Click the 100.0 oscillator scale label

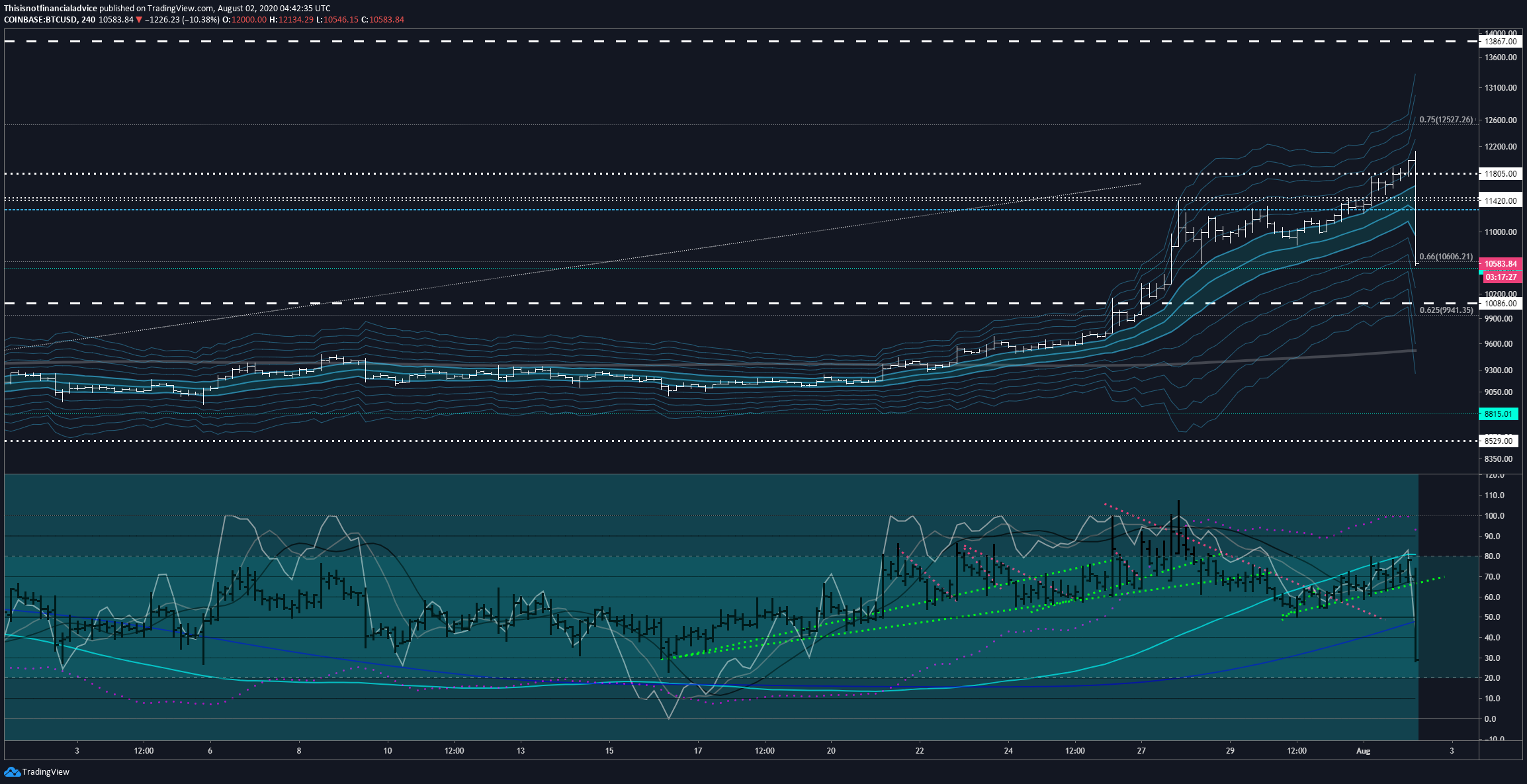1495,516
